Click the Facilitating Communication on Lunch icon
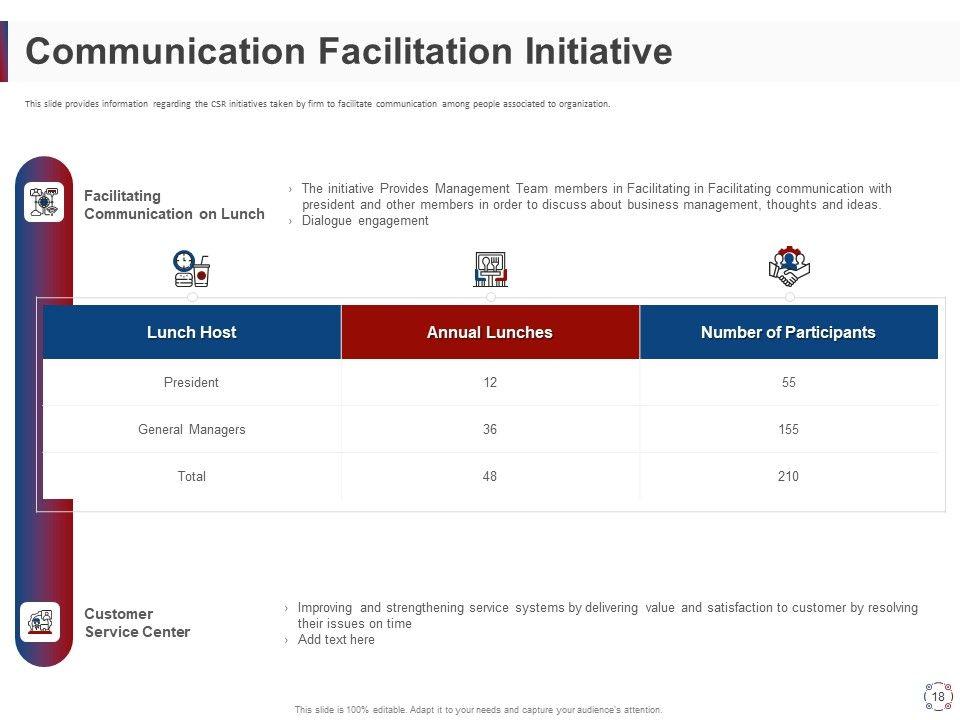Screen dimensions: 960x720 click(x=43, y=201)
